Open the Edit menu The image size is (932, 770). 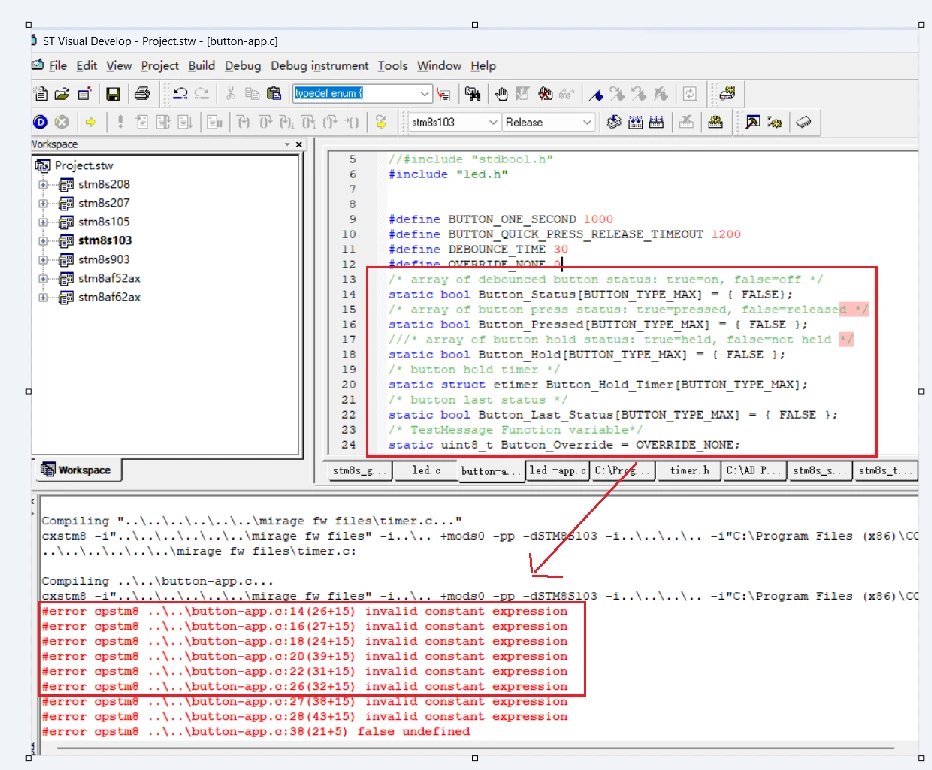click(87, 65)
